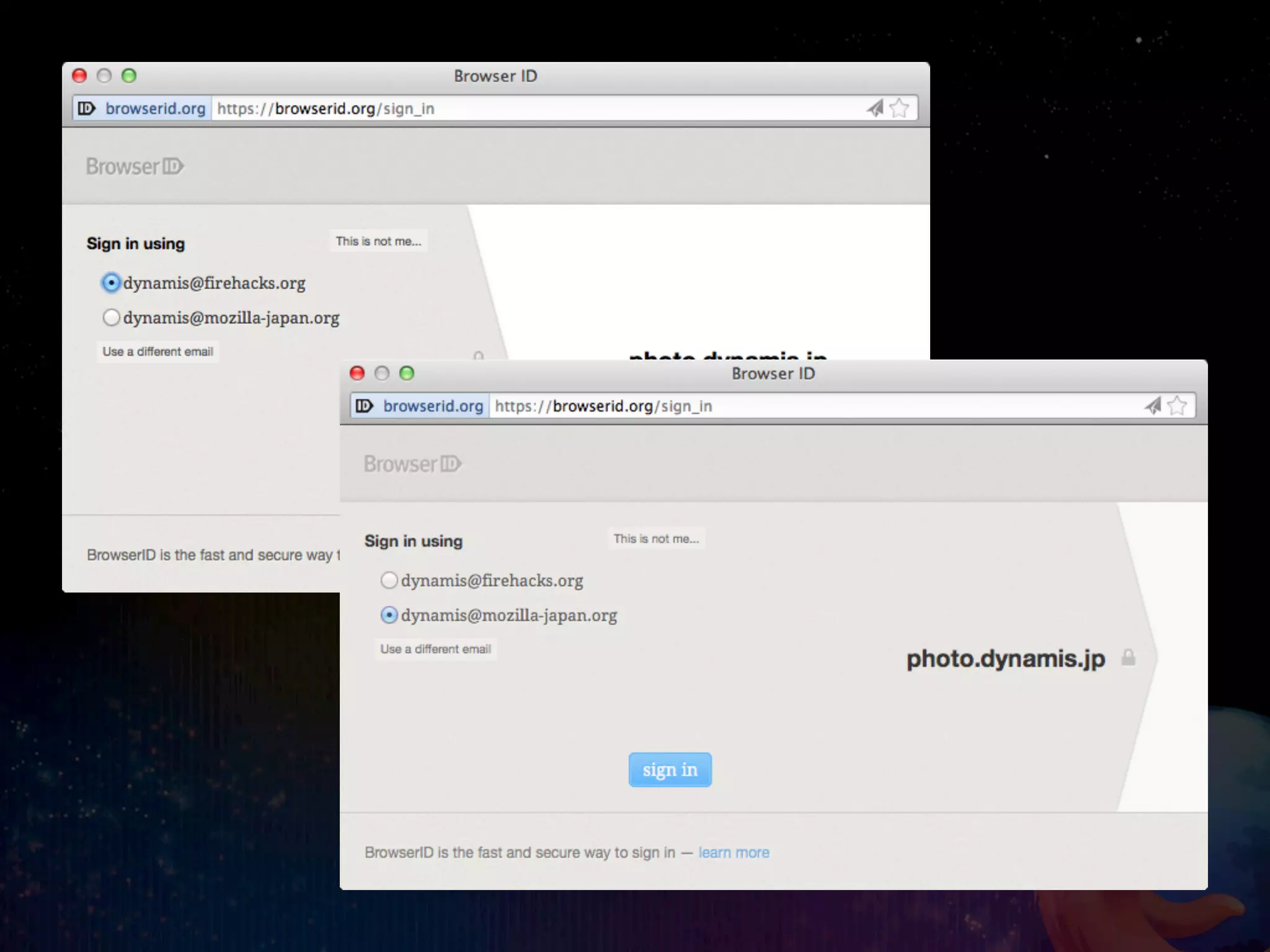The width and height of the screenshot is (1270, 952).
Task: Select dynamis@mozilla-japan.org radio in back window
Action: click(x=111, y=318)
